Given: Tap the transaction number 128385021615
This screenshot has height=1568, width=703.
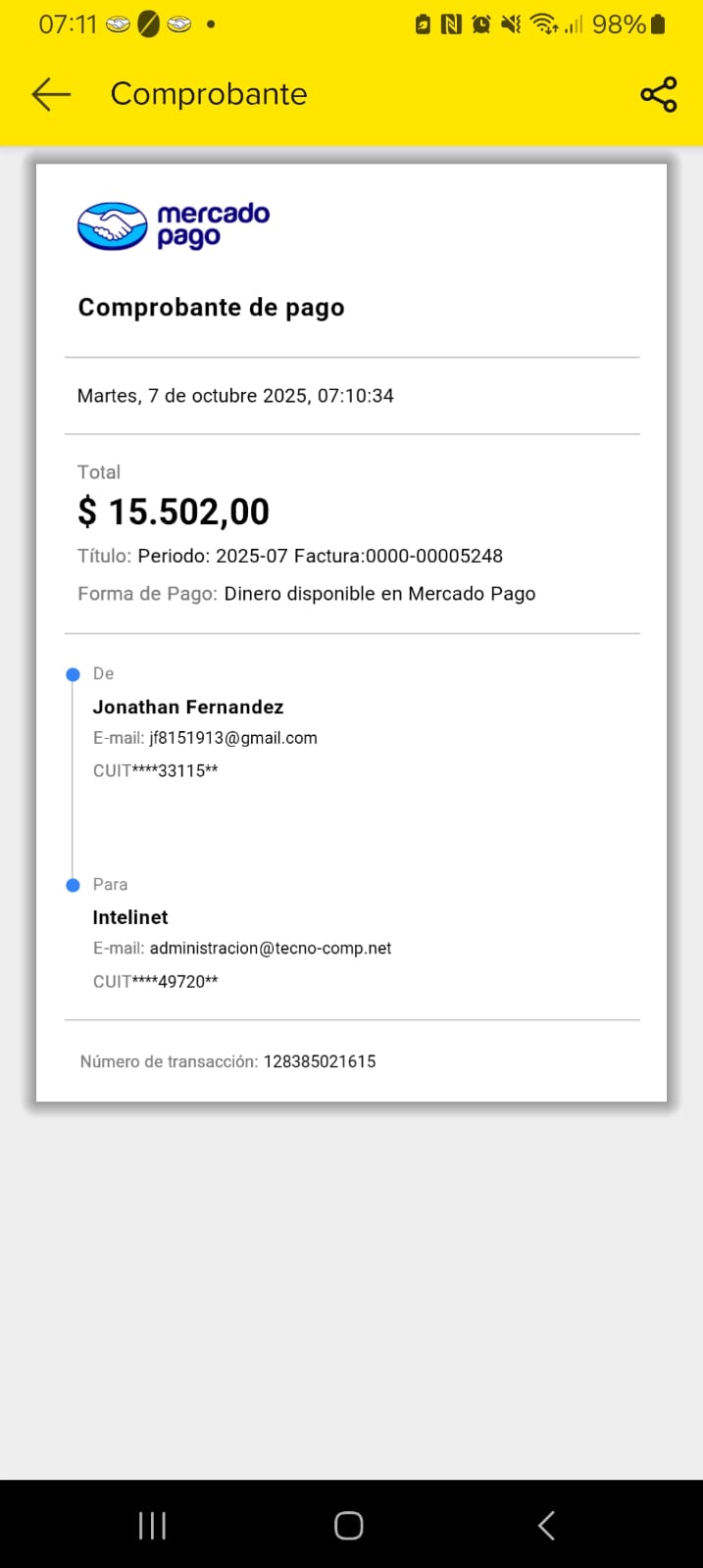Looking at the screenshot, I should (x=320, y=1061).
